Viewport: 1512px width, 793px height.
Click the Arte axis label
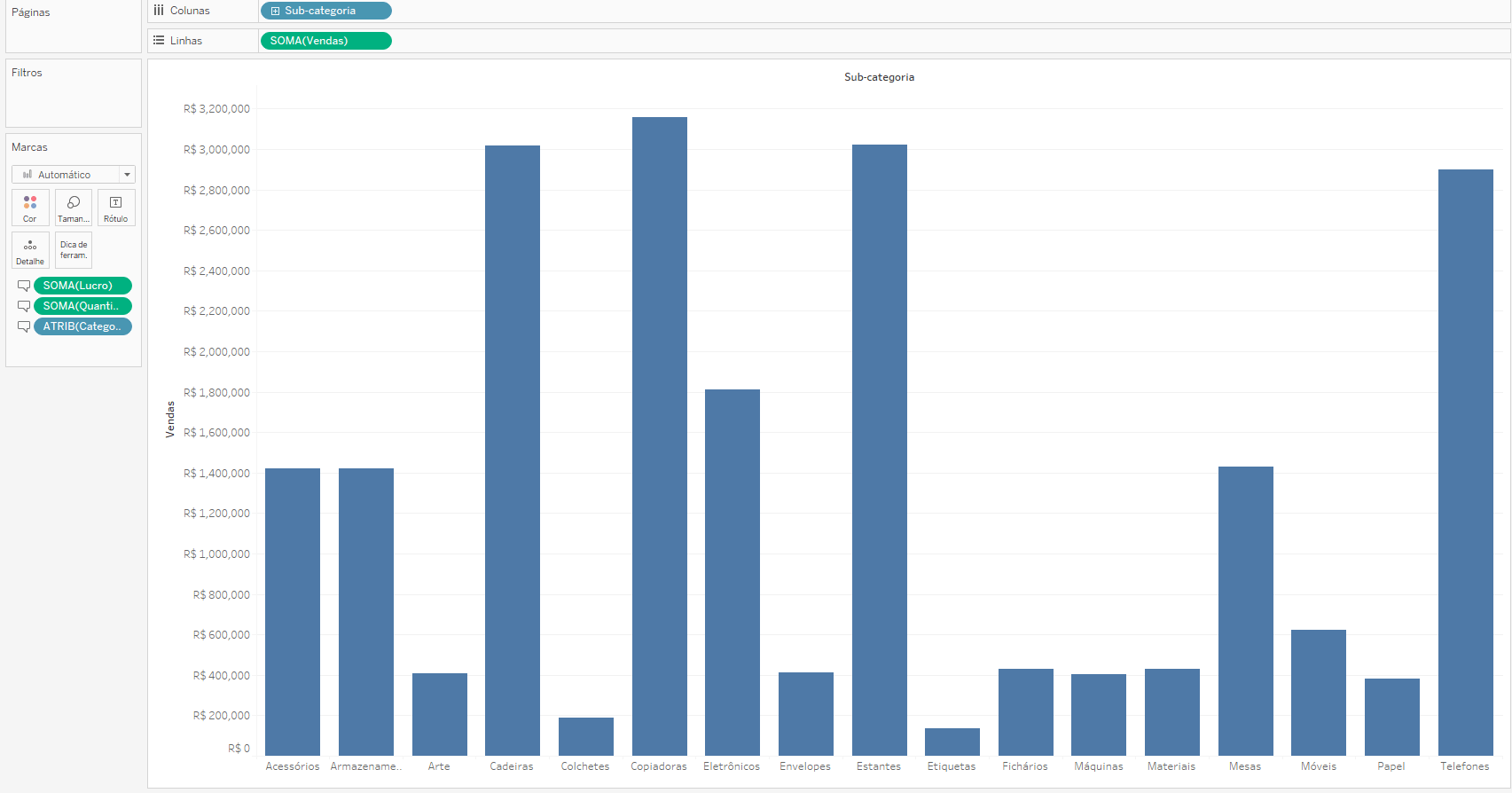point(439,766)
